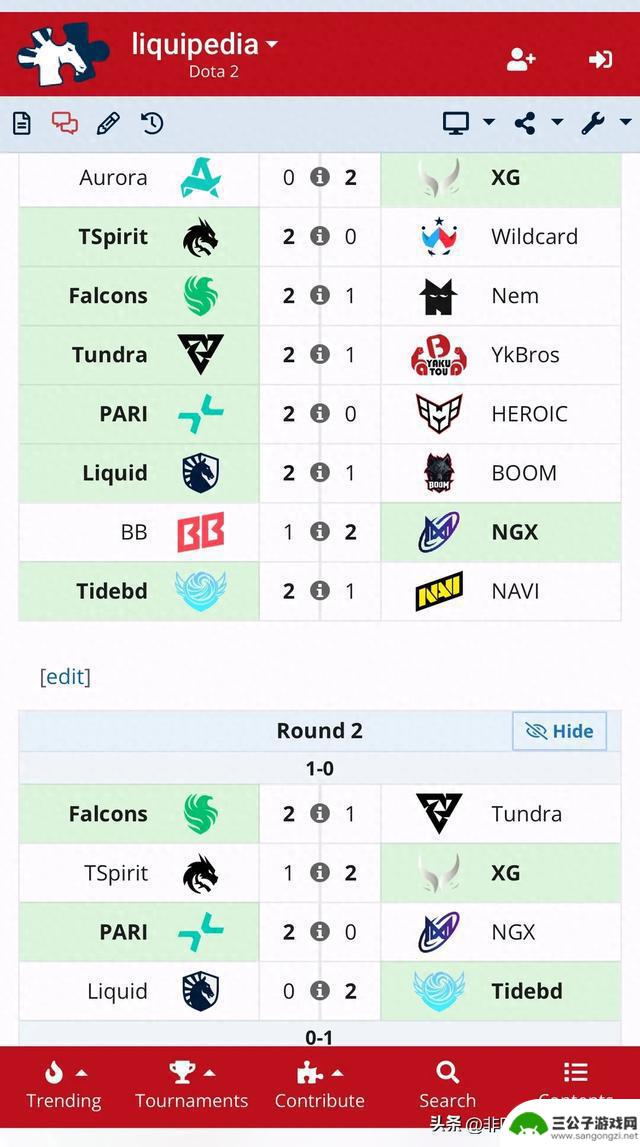Open the red discussion bubbles icon
Screen dimensions: 640x1147
click(65, 123)
